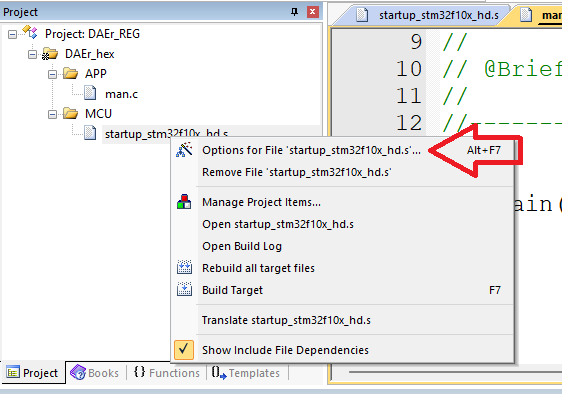
Task: Click the man.c file icon
Action: click(x=90, y=93)
